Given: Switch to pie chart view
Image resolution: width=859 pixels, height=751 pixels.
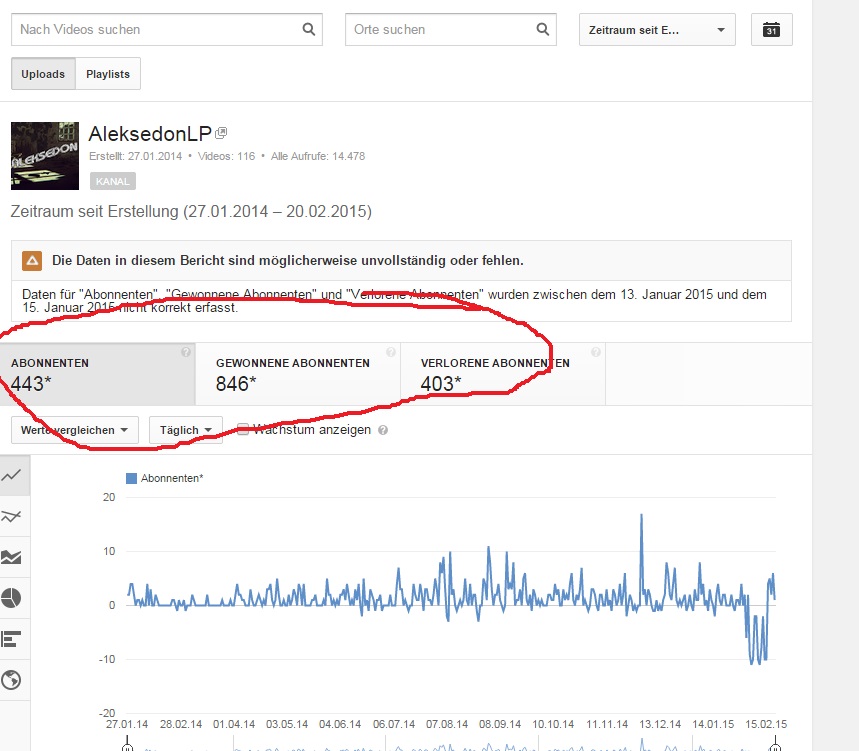Looking at the screenshot, I should point(14,598).
